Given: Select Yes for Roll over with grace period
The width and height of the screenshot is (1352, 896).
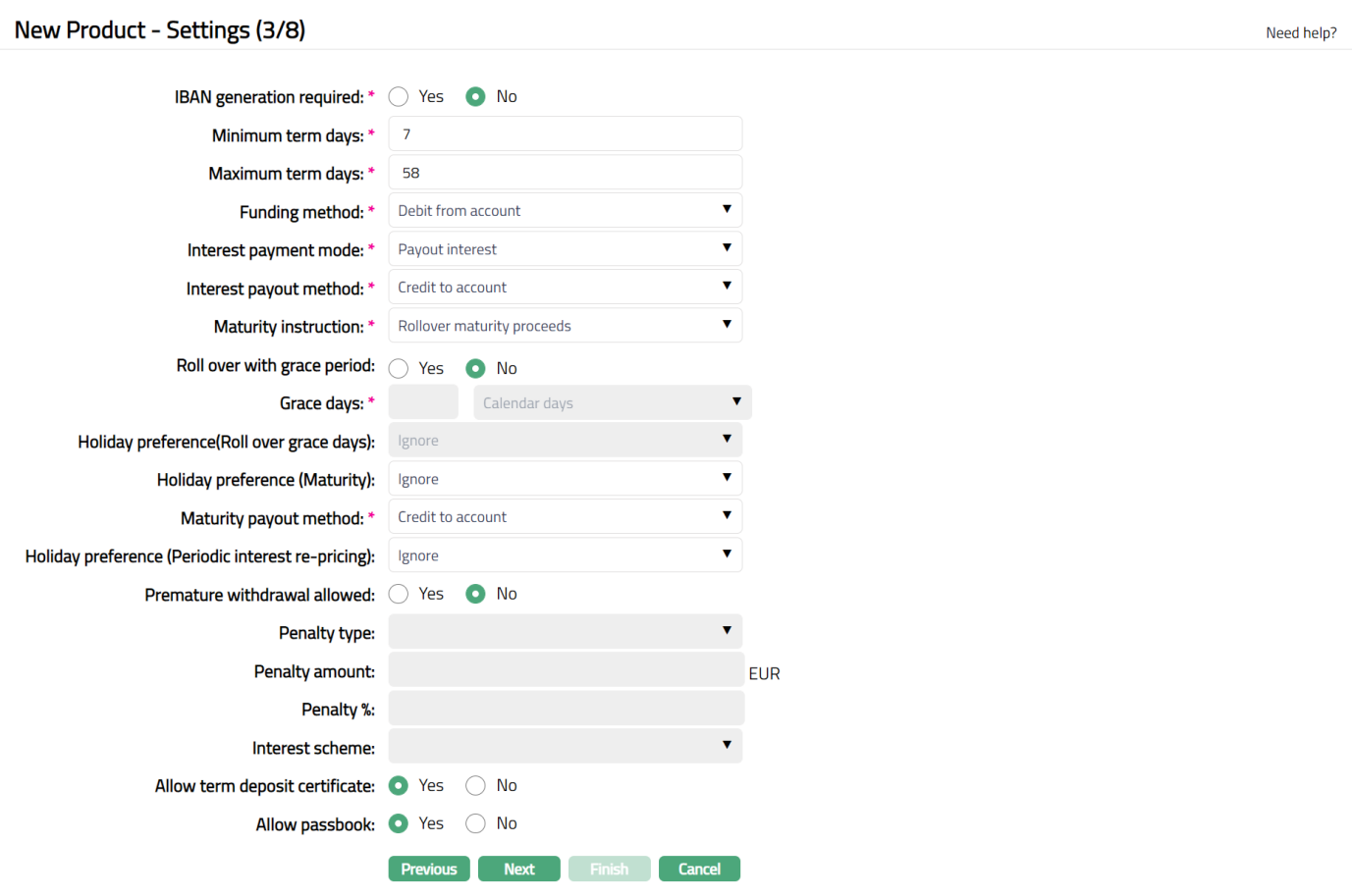Looking at the screenshot, I should (x=399, y=369).
